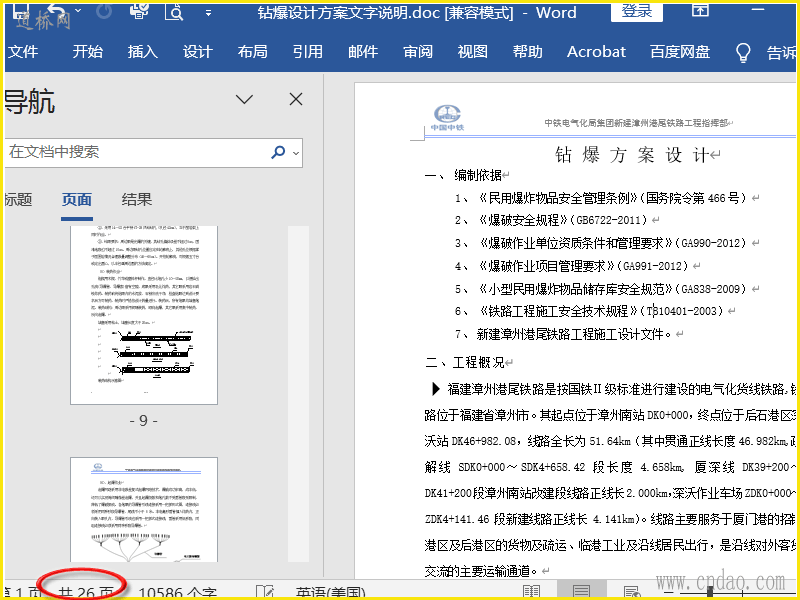Viewport: 800px width, 600px height.
Task: Click the Undo arrow icon
Action: pyautogui.click(x=56, y=10)
